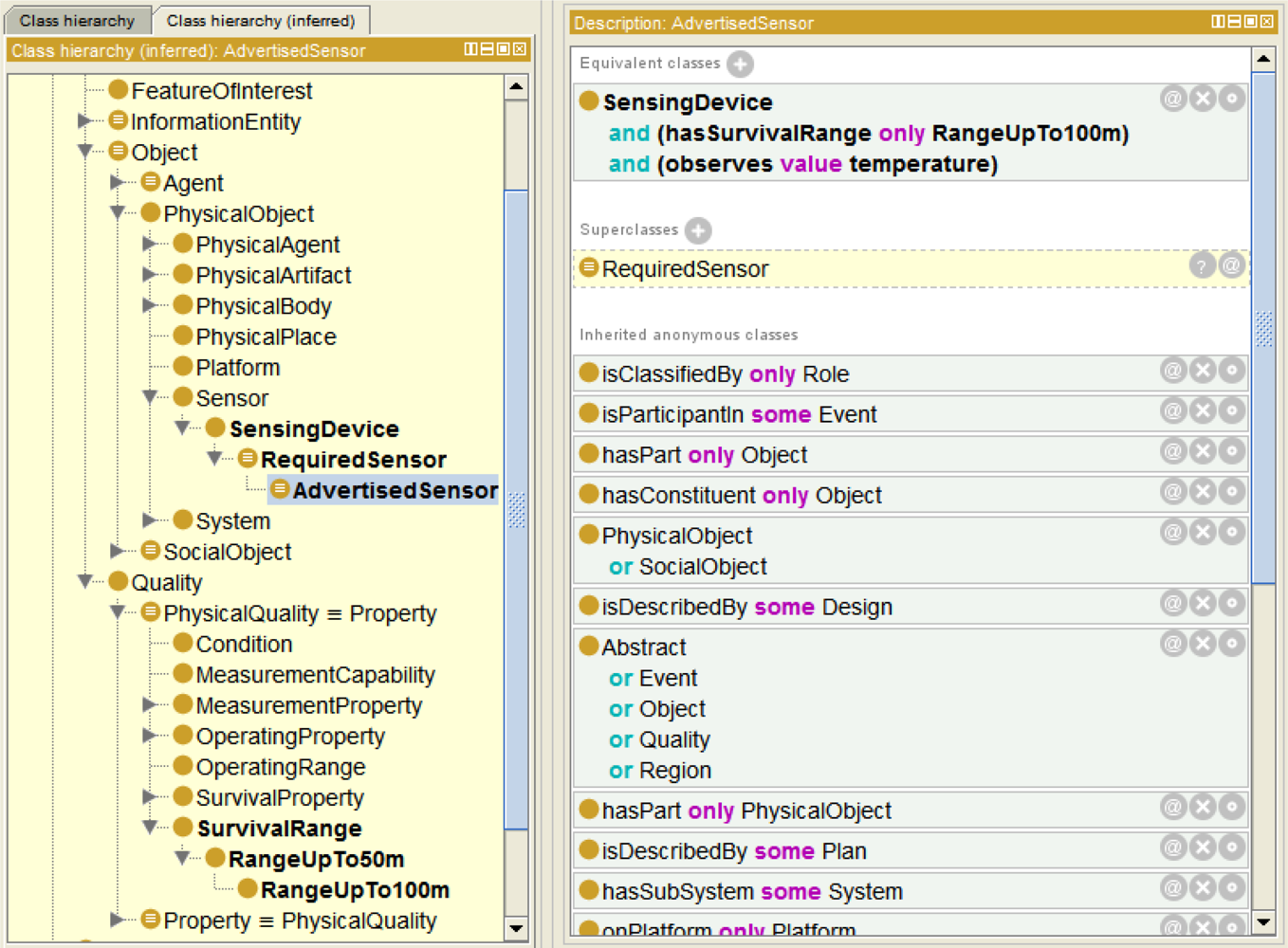The width and height of the screenshot is (1288, 948).
Task: Select RangeUpTo100m class in the hierarchy
Action: (x=355, y=890)
